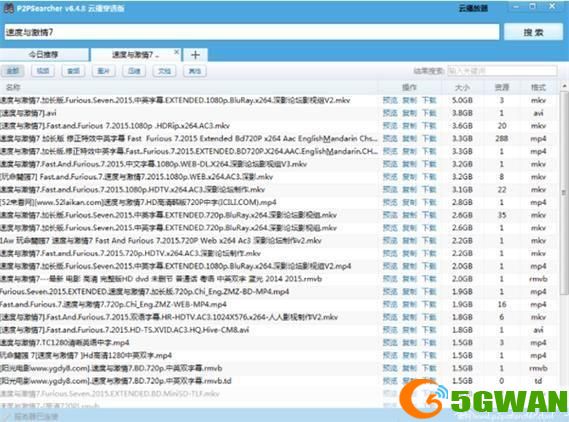The height and width of the screenshot is (422, 569).
Task: Select the row ending 720p.中英双字幕.rmvb.td
Action: tap(279, 381)
